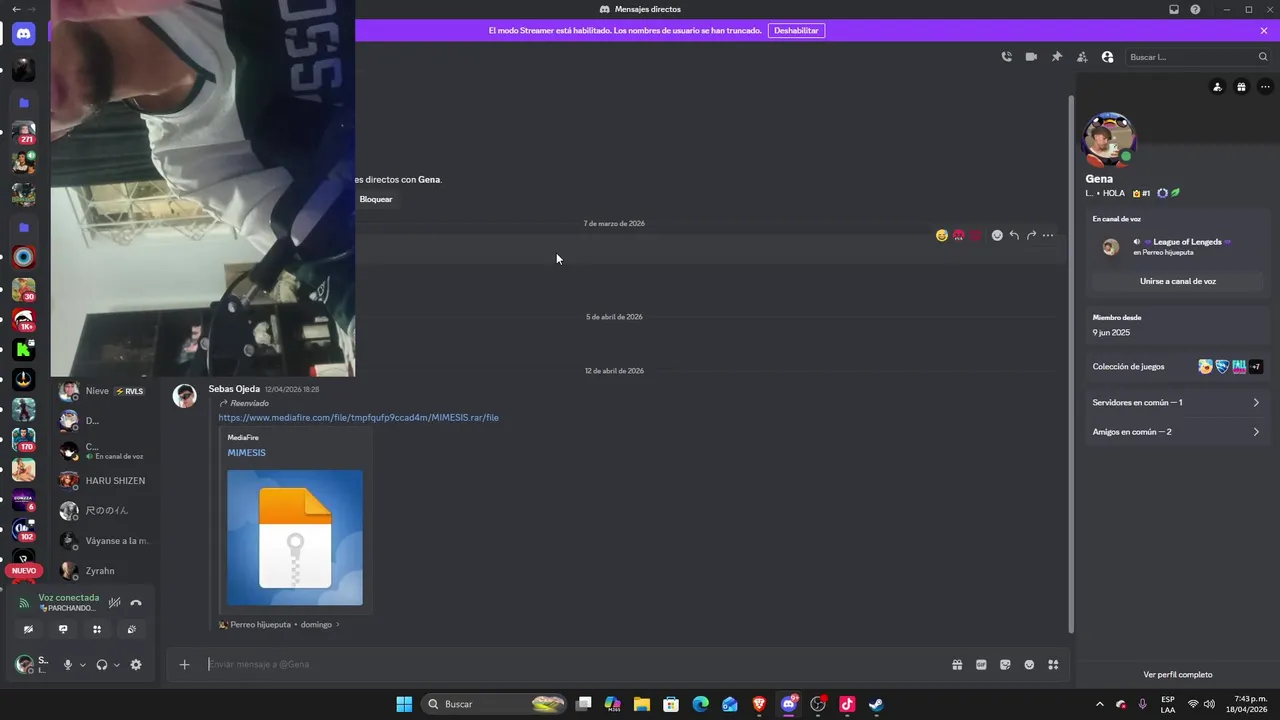
Task: Open TikTok from the taskbar
Action: (x=847, y=704)
